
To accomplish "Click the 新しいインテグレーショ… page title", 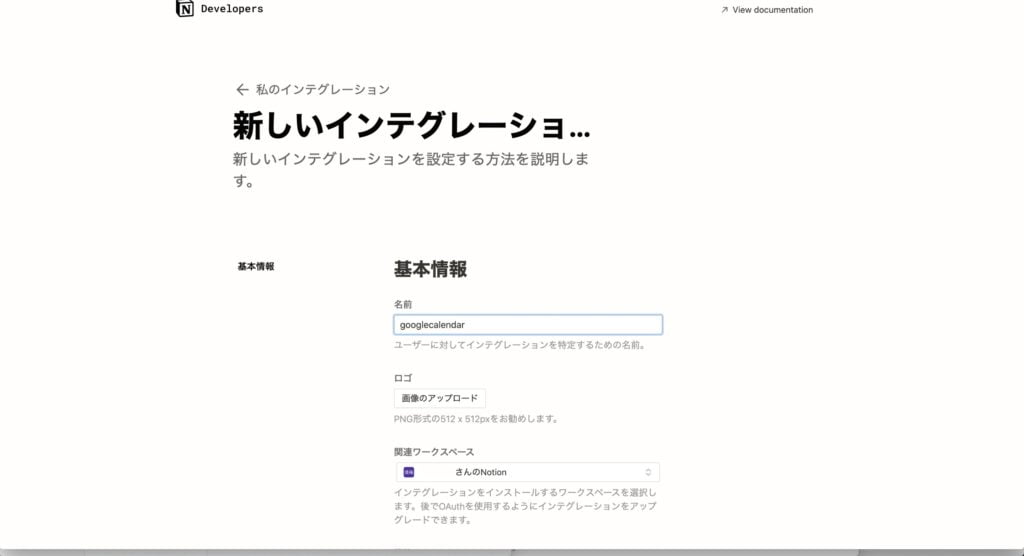I will click(411, 127).
